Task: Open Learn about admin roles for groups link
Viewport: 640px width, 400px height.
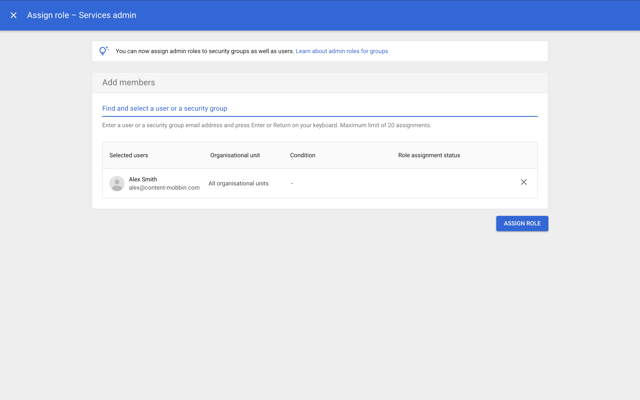Action: click(x=342, y=51)
